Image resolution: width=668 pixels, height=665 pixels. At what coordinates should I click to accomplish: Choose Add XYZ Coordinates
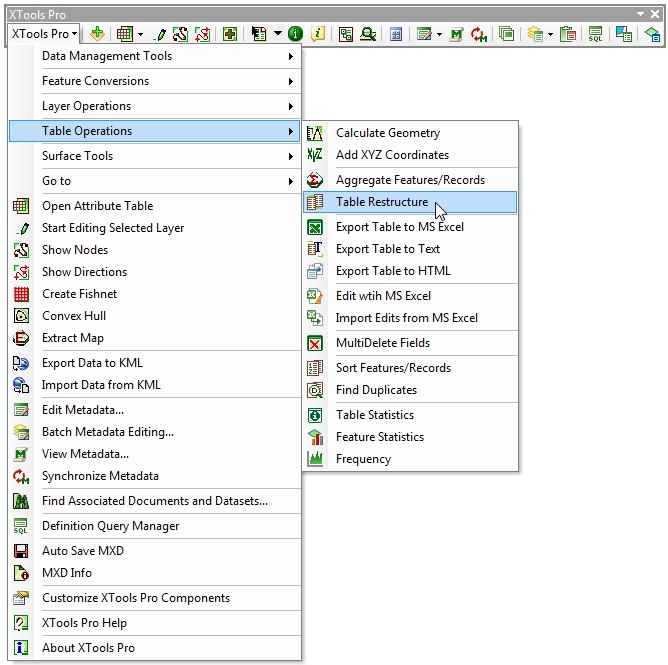410,155
